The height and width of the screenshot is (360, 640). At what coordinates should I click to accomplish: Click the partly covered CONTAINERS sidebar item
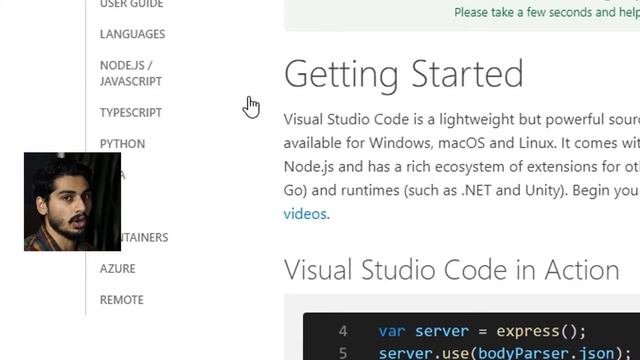click(x=144, y=238)
